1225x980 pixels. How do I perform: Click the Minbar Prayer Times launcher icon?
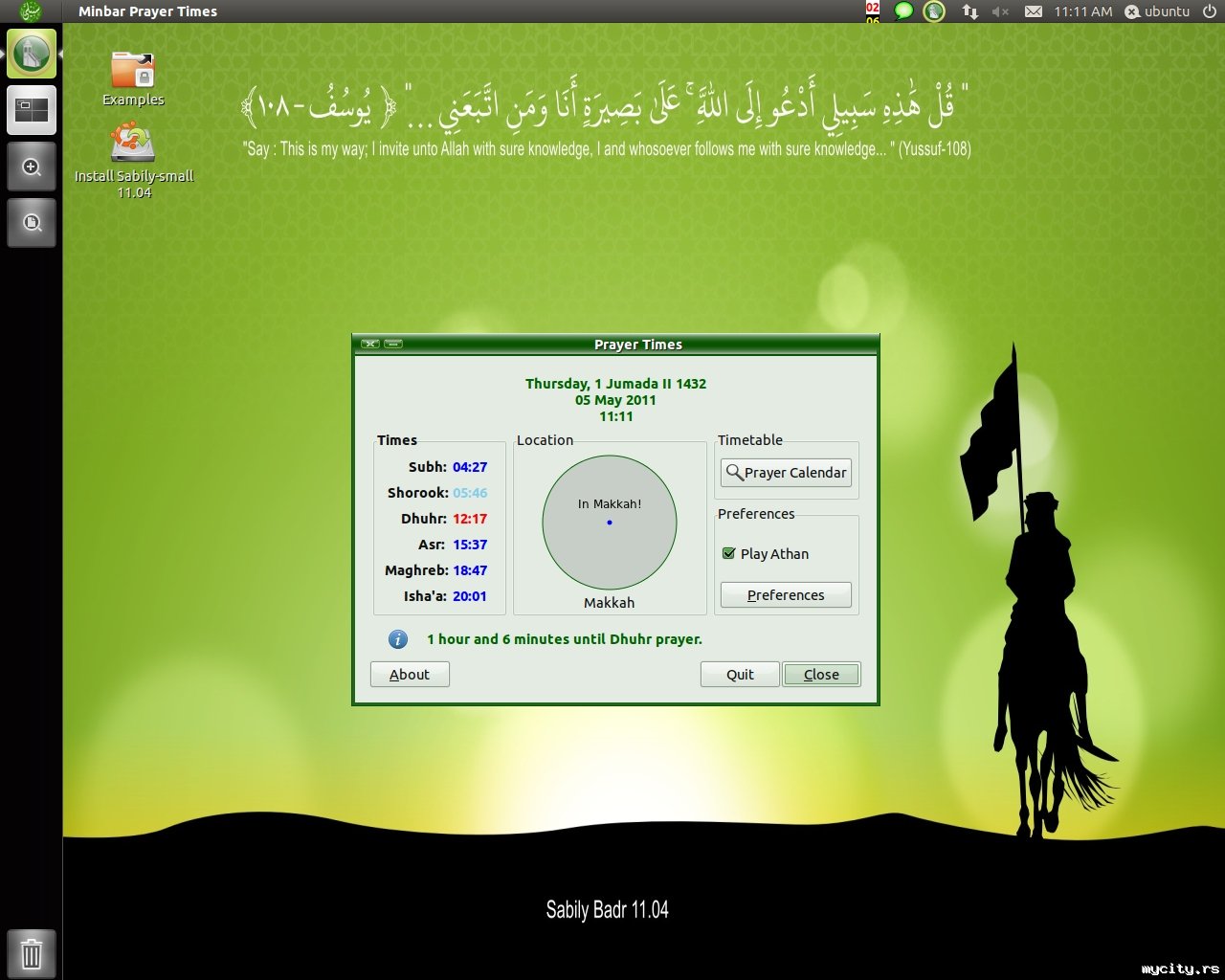click(x=32, y=54)
